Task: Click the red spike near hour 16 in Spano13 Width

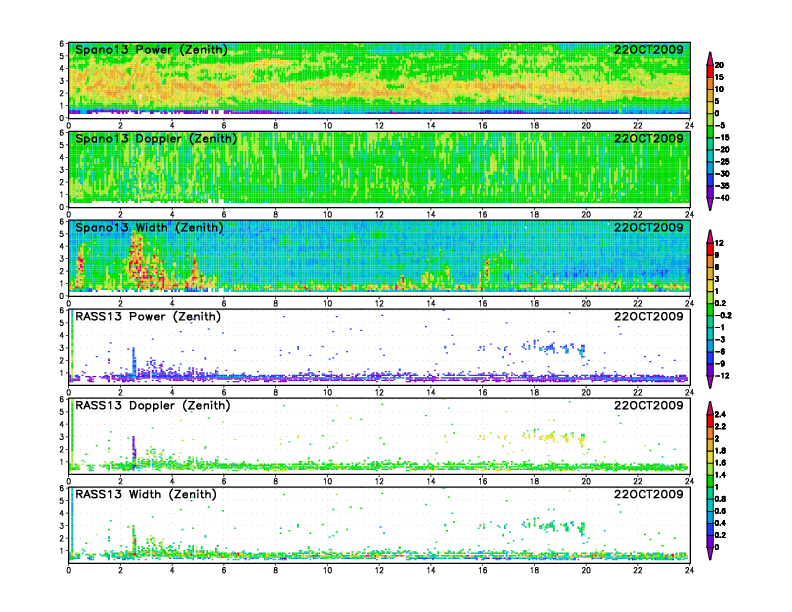Action: point(487,267)
